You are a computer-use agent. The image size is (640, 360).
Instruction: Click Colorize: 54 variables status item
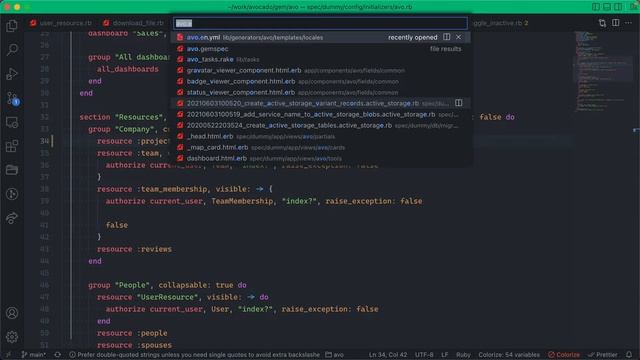click(509, 355)
